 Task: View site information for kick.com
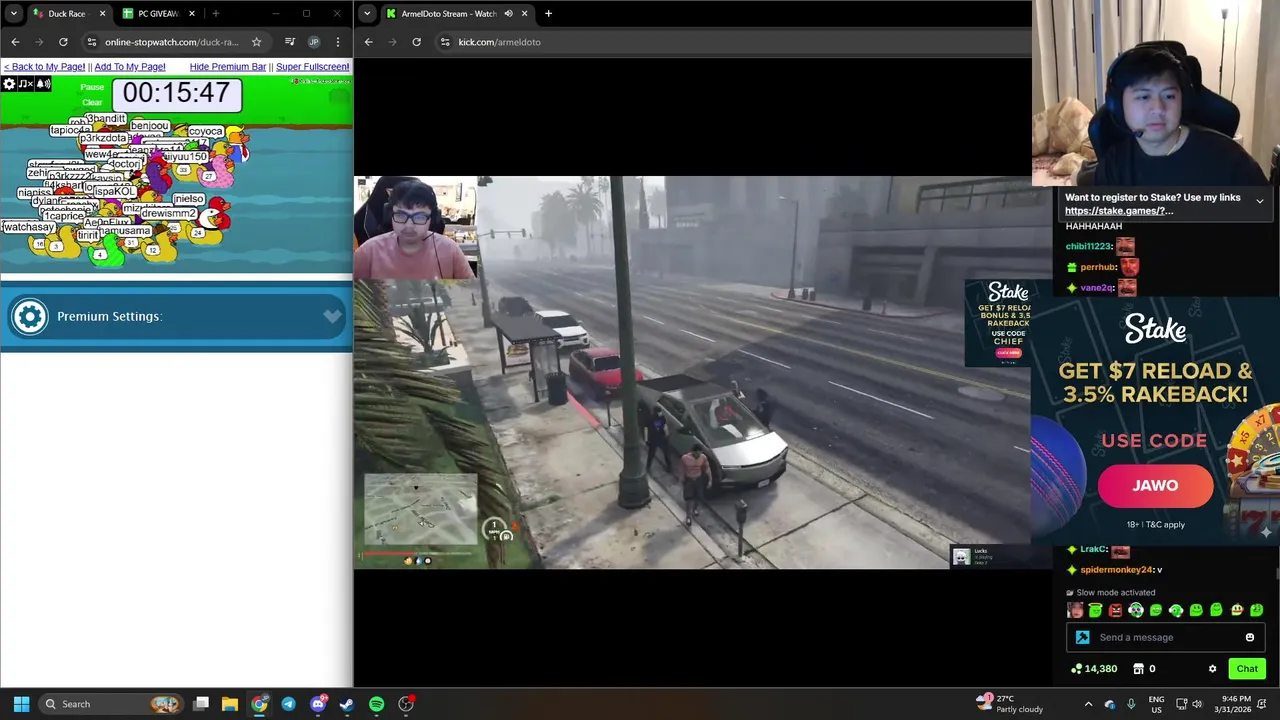tap(444, 42)
